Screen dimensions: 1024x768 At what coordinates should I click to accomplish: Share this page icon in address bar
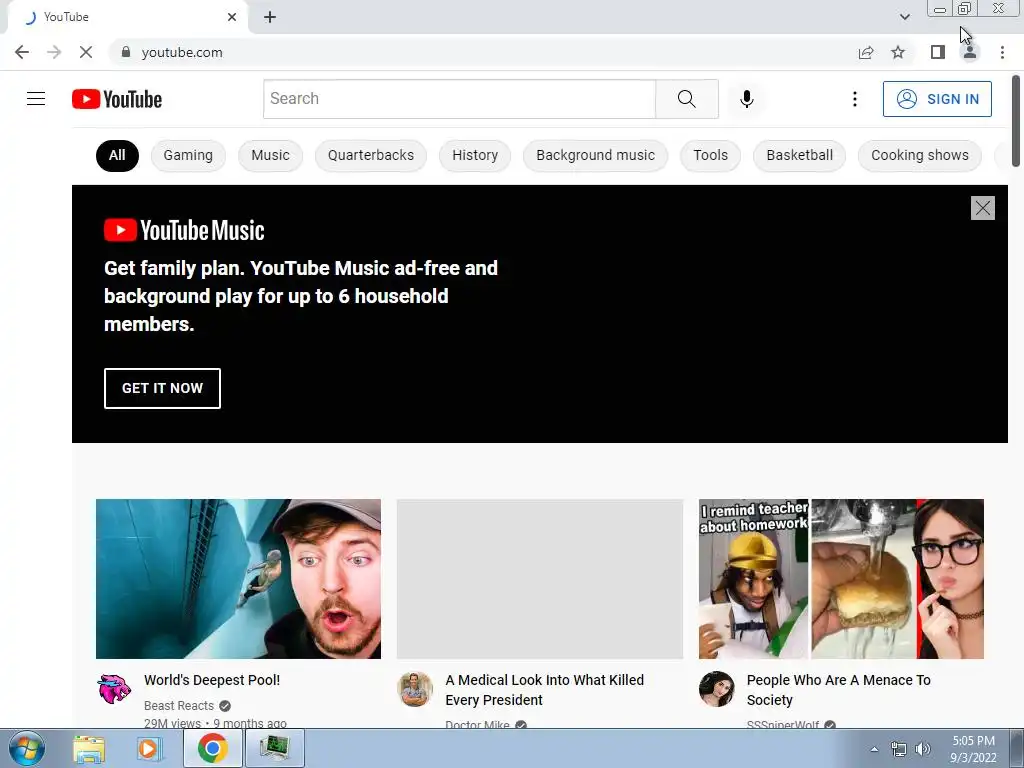[866, 52]
